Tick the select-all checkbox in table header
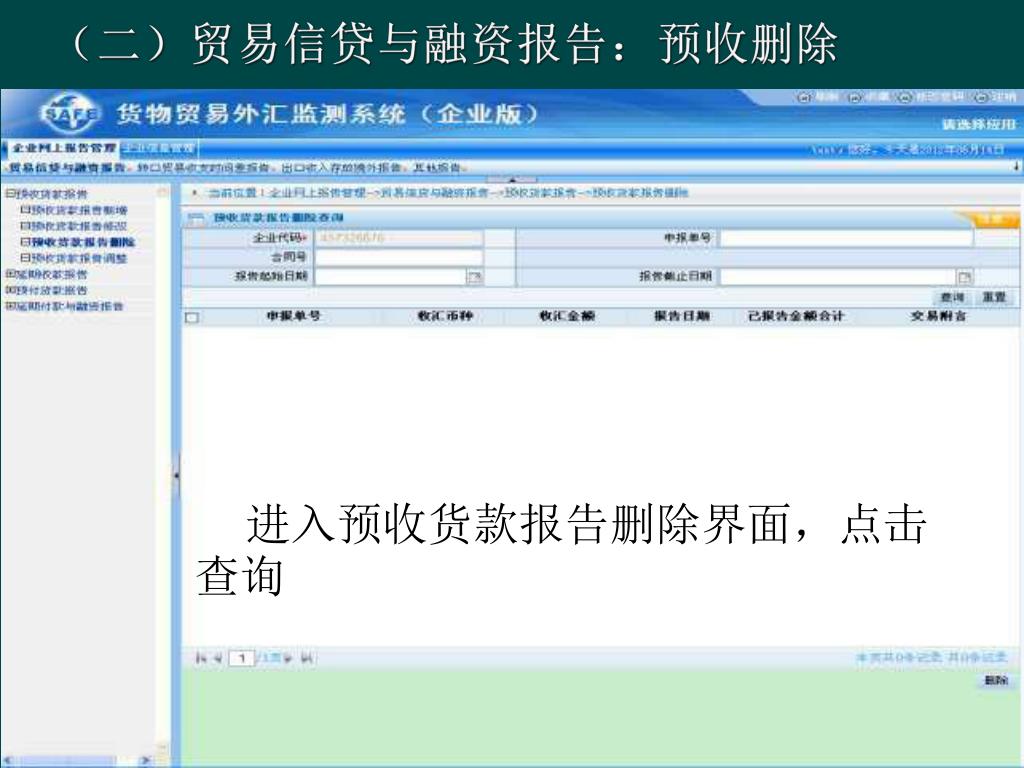The height and width of the screenshot is (768, 1024). [192, 317]
